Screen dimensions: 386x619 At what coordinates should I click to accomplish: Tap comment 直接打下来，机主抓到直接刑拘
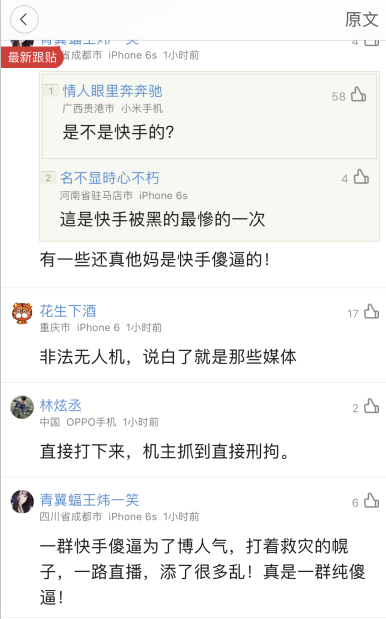pos(164,451)
